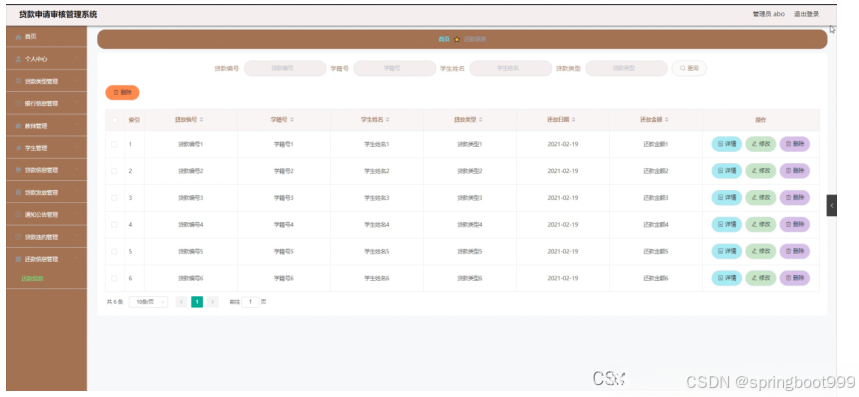This screenshot has height=397, width=859.
Task: Sort table by 学籍号 column arrows
Action: pyautogui.click(x=291, y=119)
